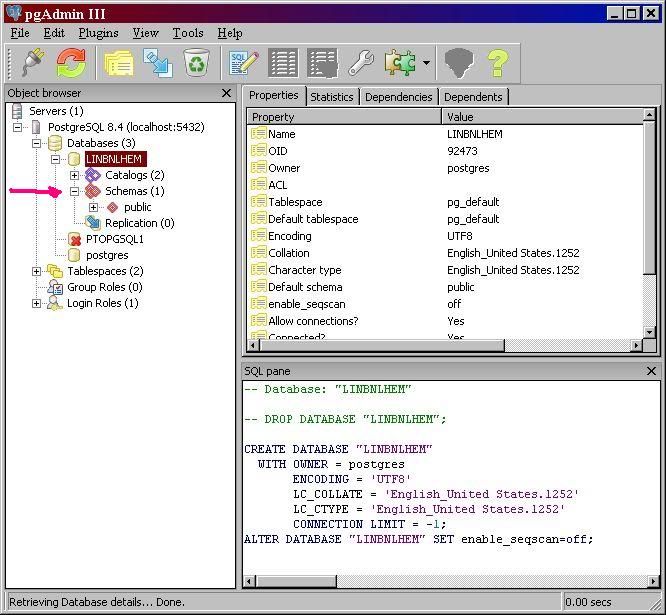This screenshot has height=615, width=666.
Task: Open the Help menu
Action: 230,33
